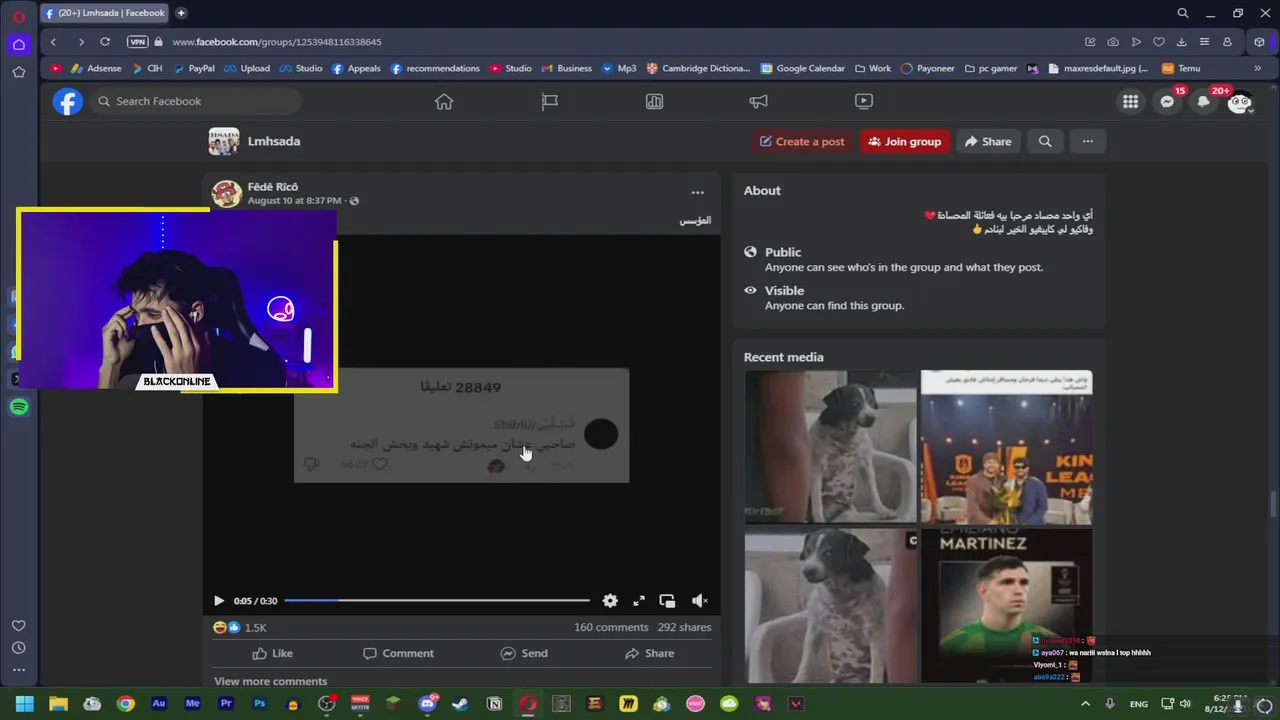The image size is (1280, 720).
Task: Reload the page in Opera
Action: click(x=105, y=42)
